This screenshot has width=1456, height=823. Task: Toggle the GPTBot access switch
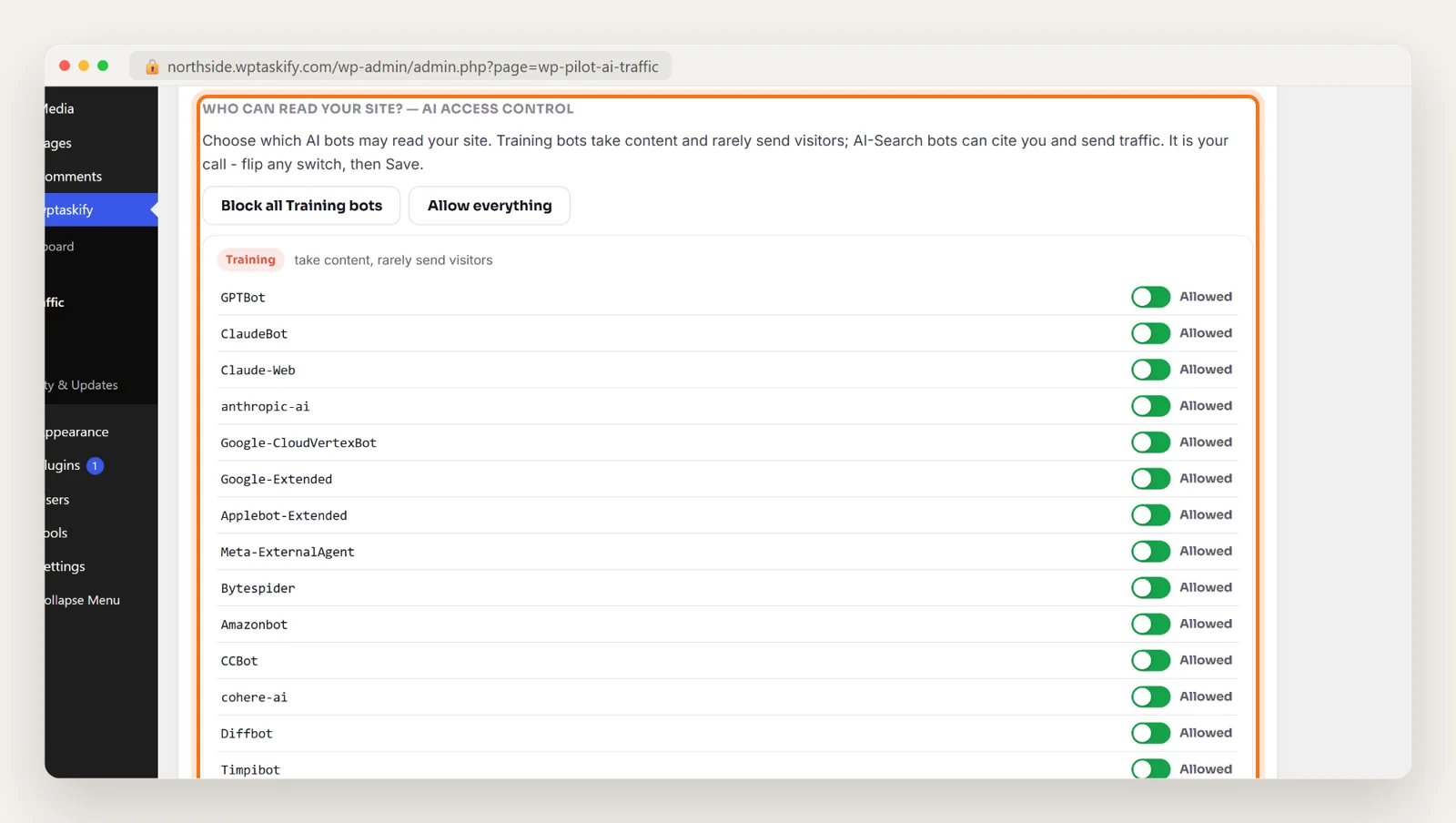[x=1150, y=297]
